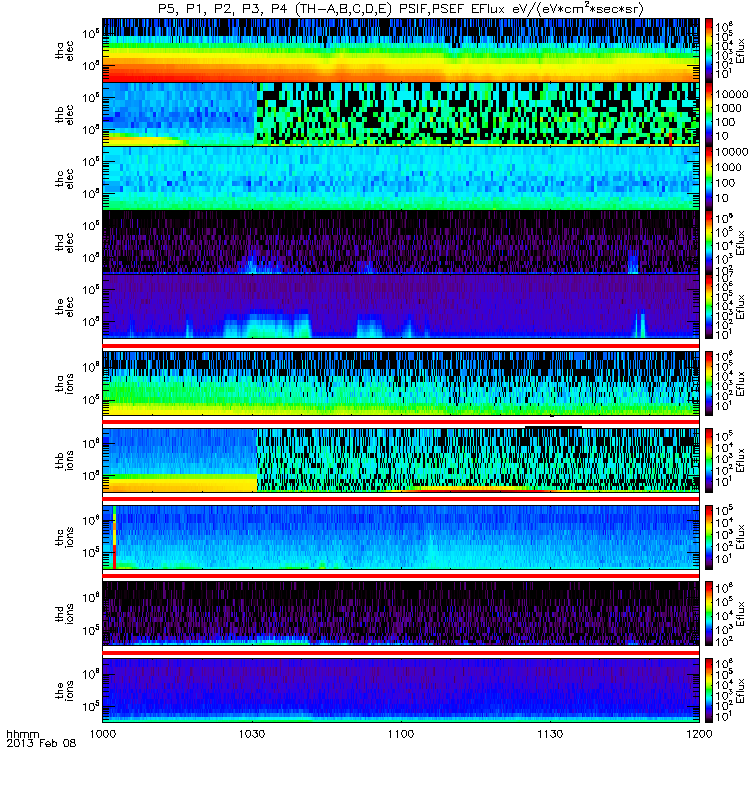Click inside the tha ions spectrogram panel
This screenshot has height=800, width=750.
[401, 383]
